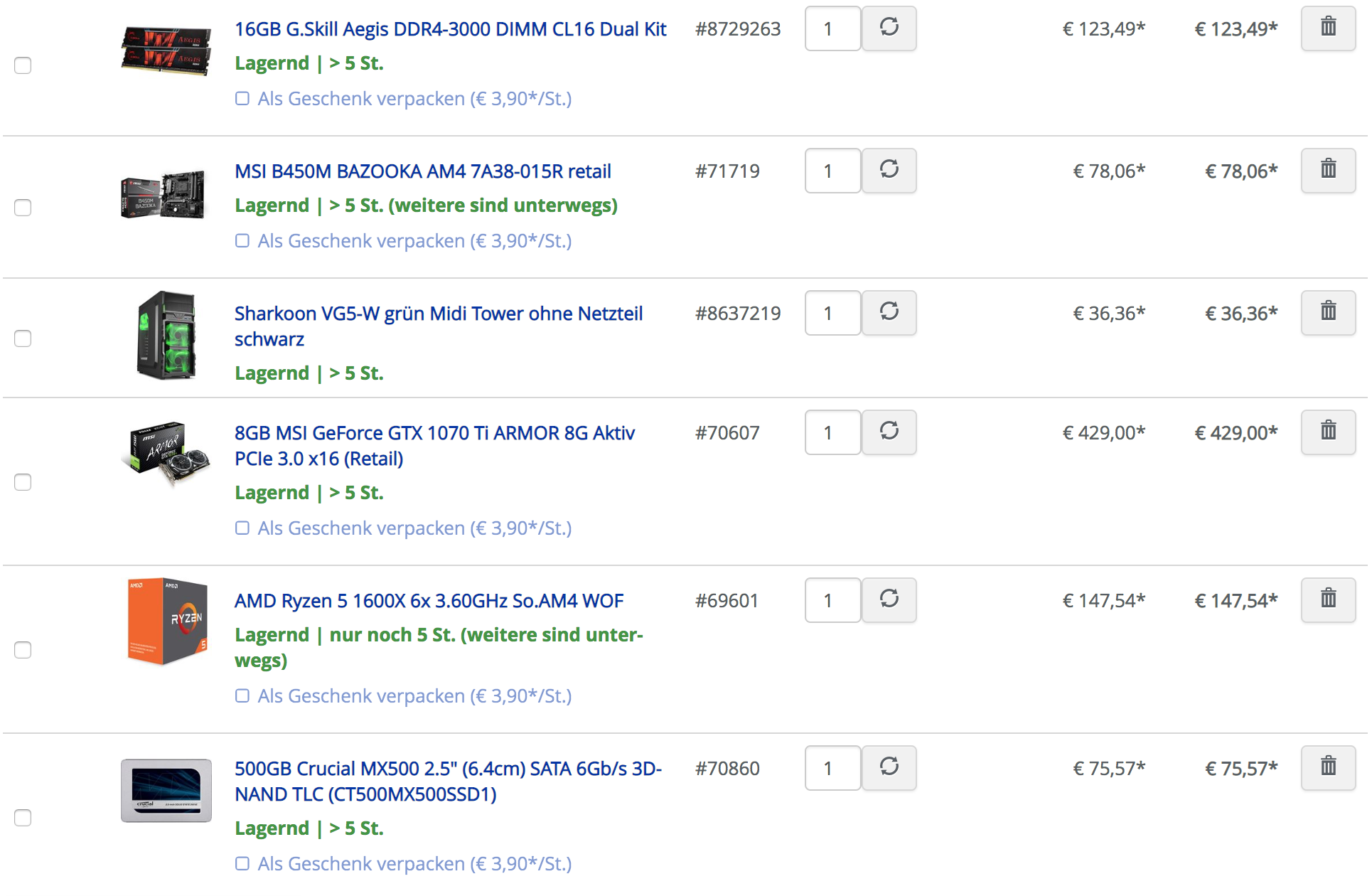Delete the G.Skill Aegis DDR4 RAM item
This screenshot has width=1372, height=896.
point(1328,28)
